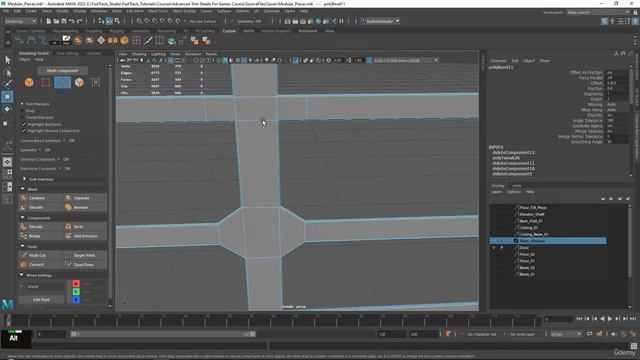The image size is (640, 360).
Task: Click the Bevel component tool
Action: click(x=85, y=227)
